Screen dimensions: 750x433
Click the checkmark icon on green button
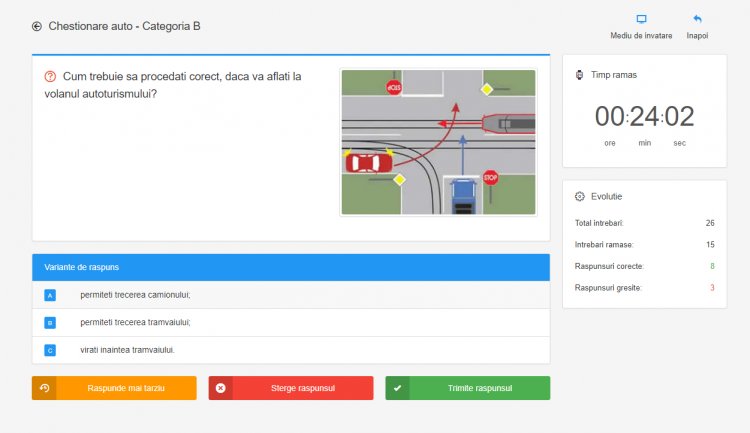(397, 388)
